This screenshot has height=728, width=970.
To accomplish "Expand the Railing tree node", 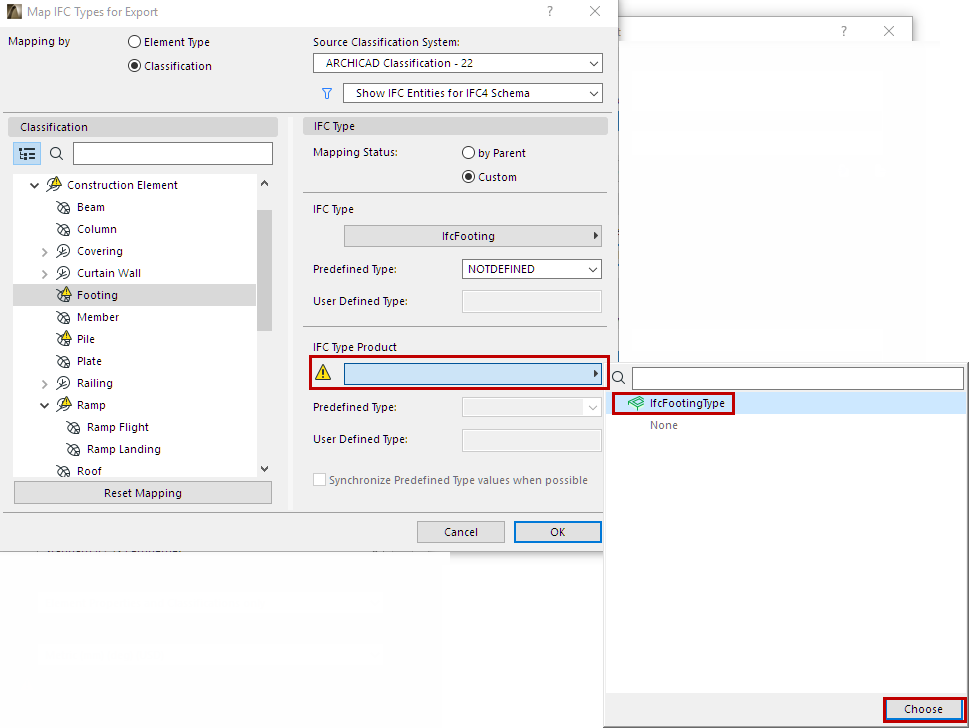I will (x=45, y=383).
